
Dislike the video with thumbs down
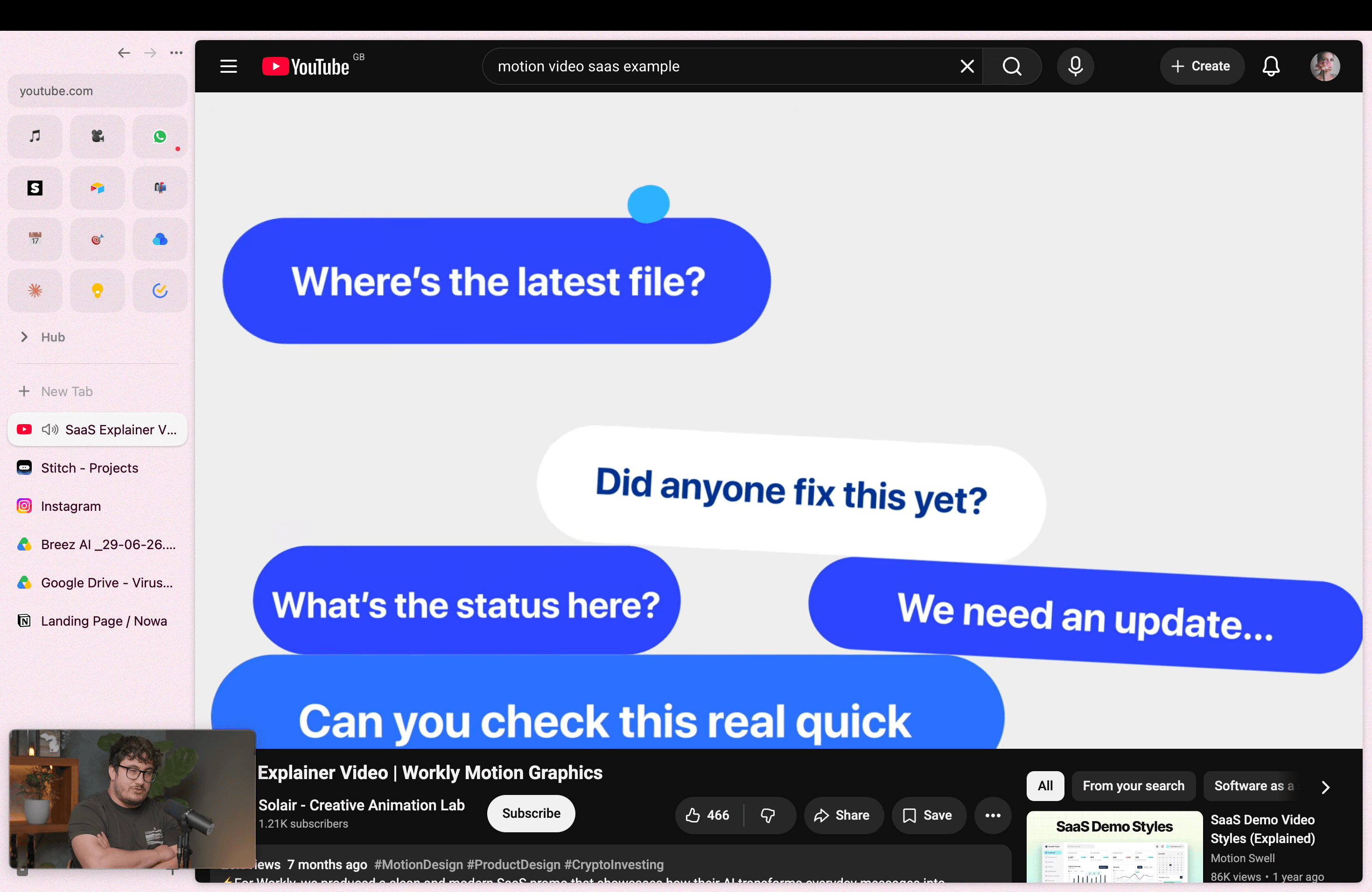(x=769, y=815)
